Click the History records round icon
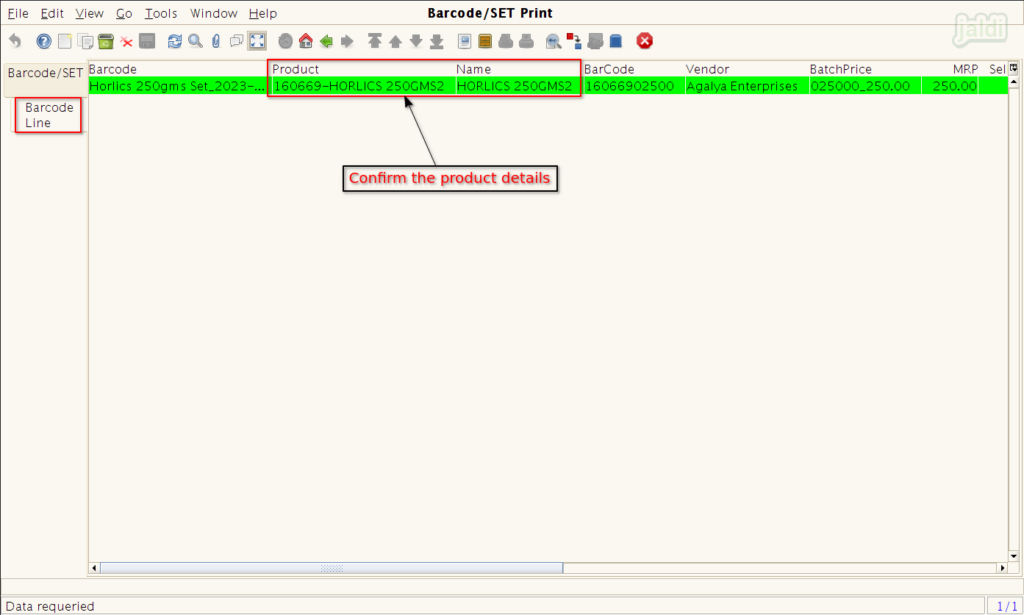The width and height of the screenshot is (1024, 615). (x=285, y=41)
